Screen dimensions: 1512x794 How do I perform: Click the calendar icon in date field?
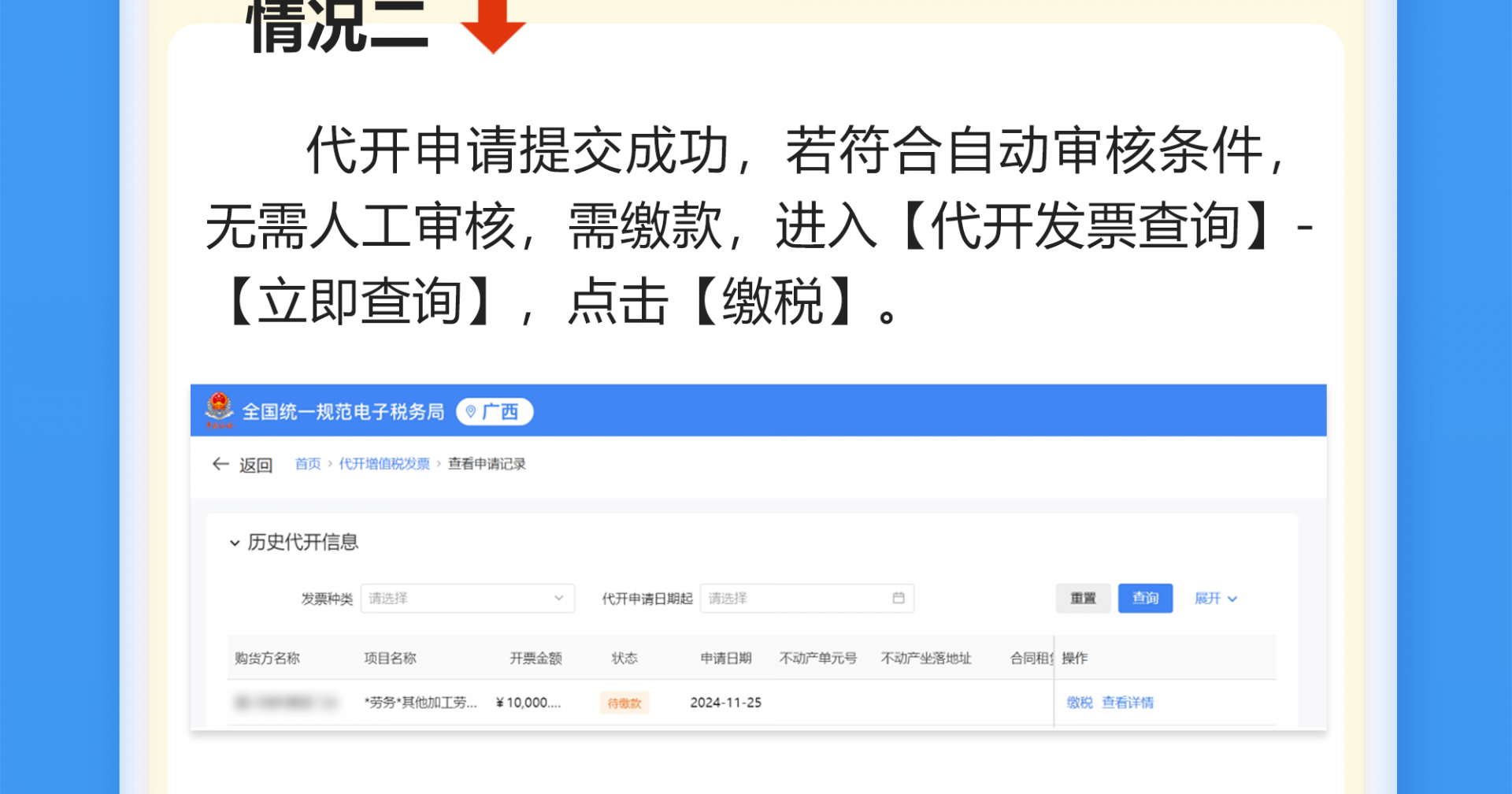coord(898,599)
